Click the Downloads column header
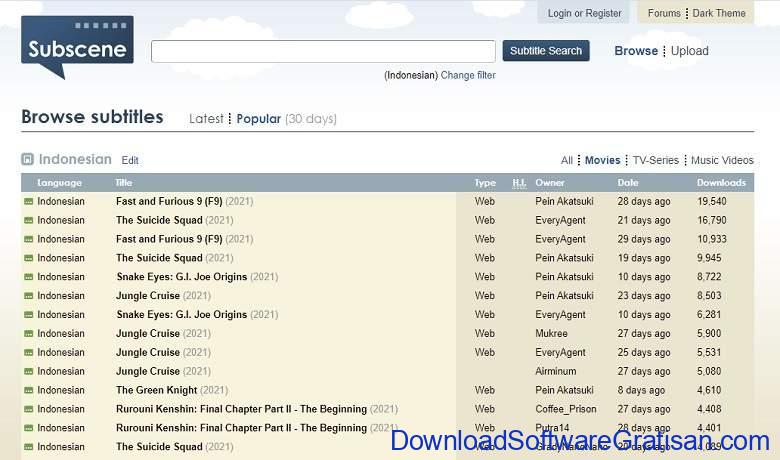 (721, 183)
